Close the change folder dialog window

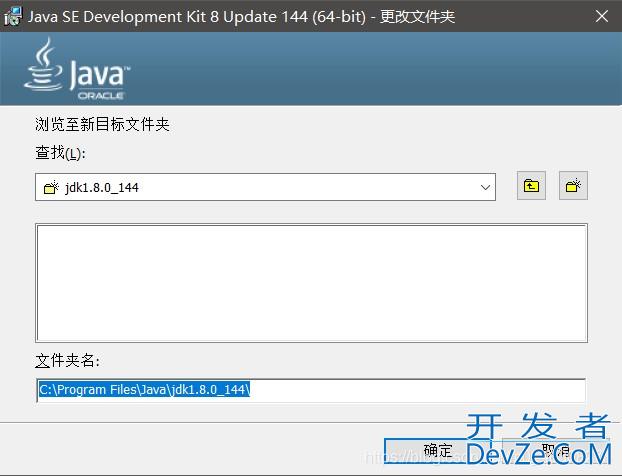[x=599, y=16]
